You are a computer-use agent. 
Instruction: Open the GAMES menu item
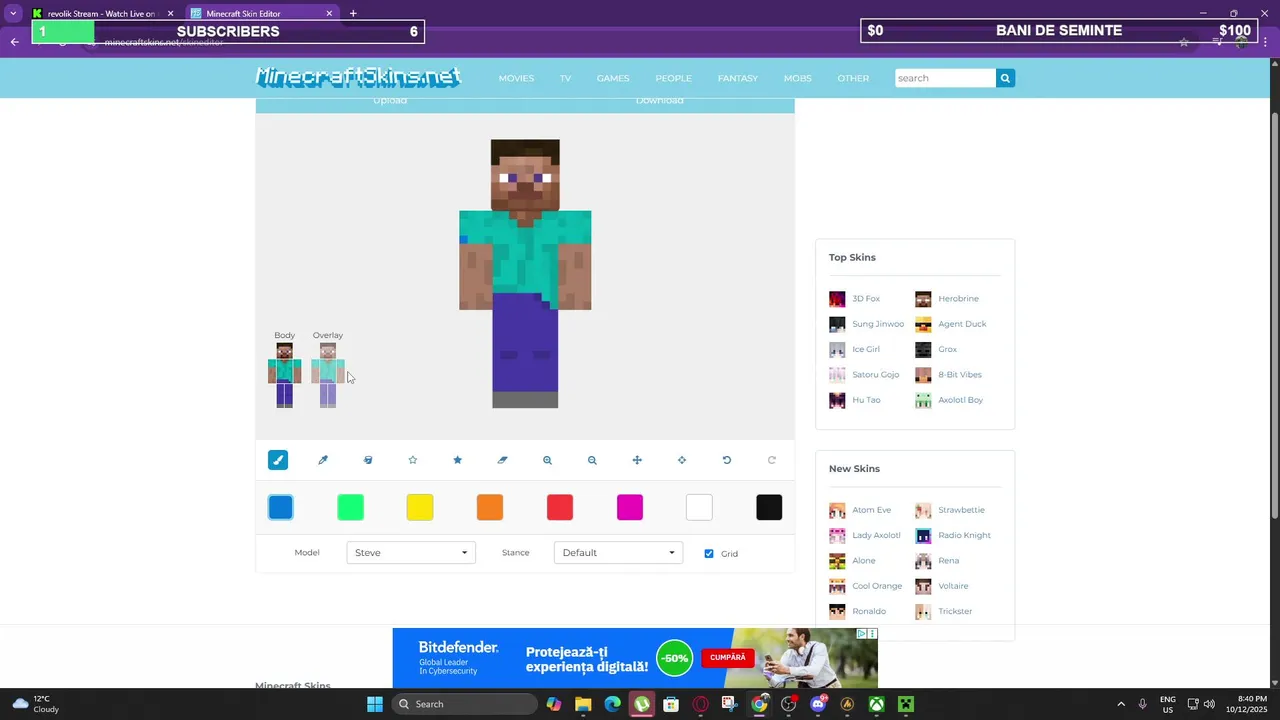point(613,78)
